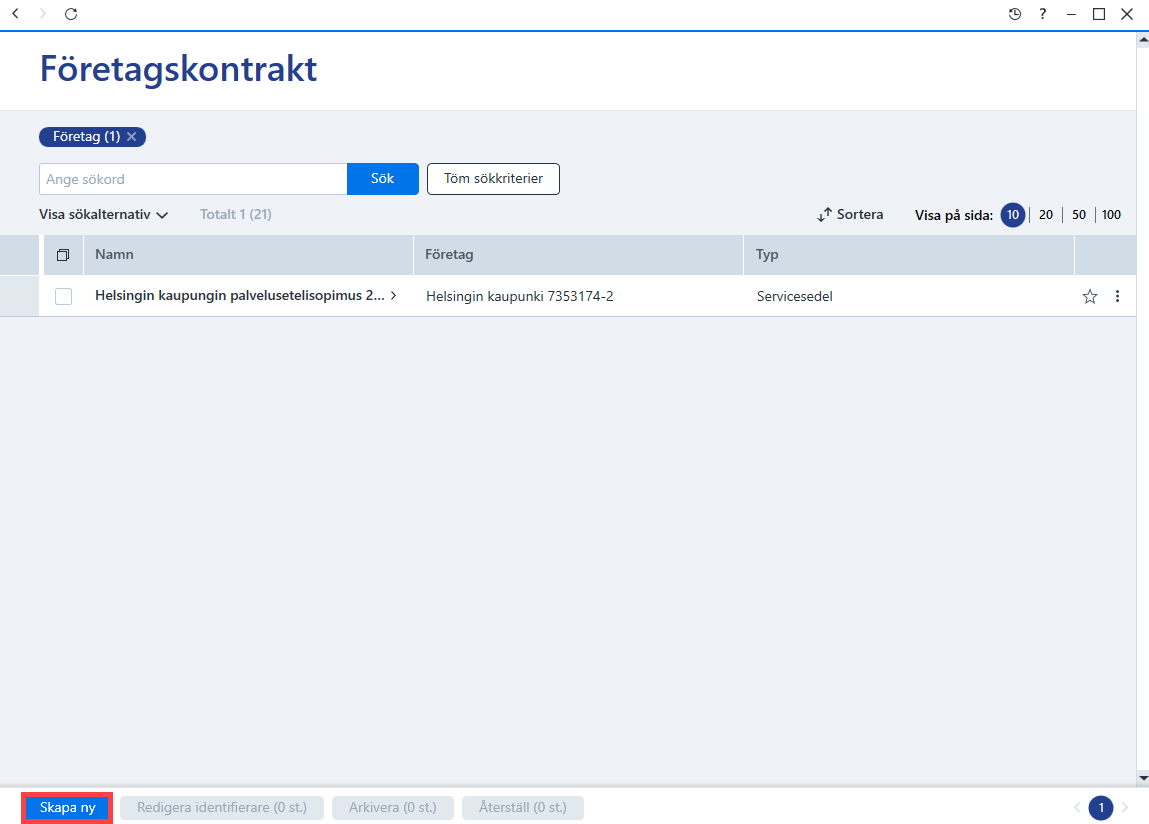Tick the checkbox for Helsingin kaupungin row
This screenshot has width=1149, height=824.
click(x=64, y=296)
